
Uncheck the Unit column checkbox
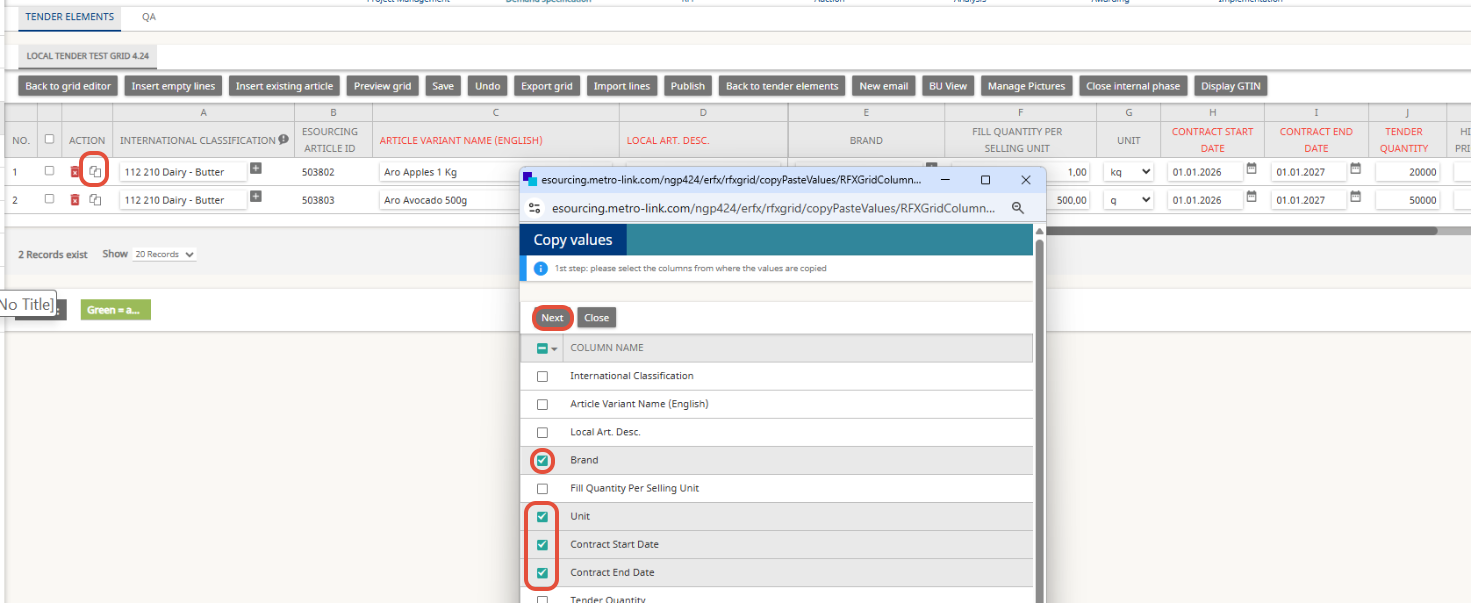[543, 517]
